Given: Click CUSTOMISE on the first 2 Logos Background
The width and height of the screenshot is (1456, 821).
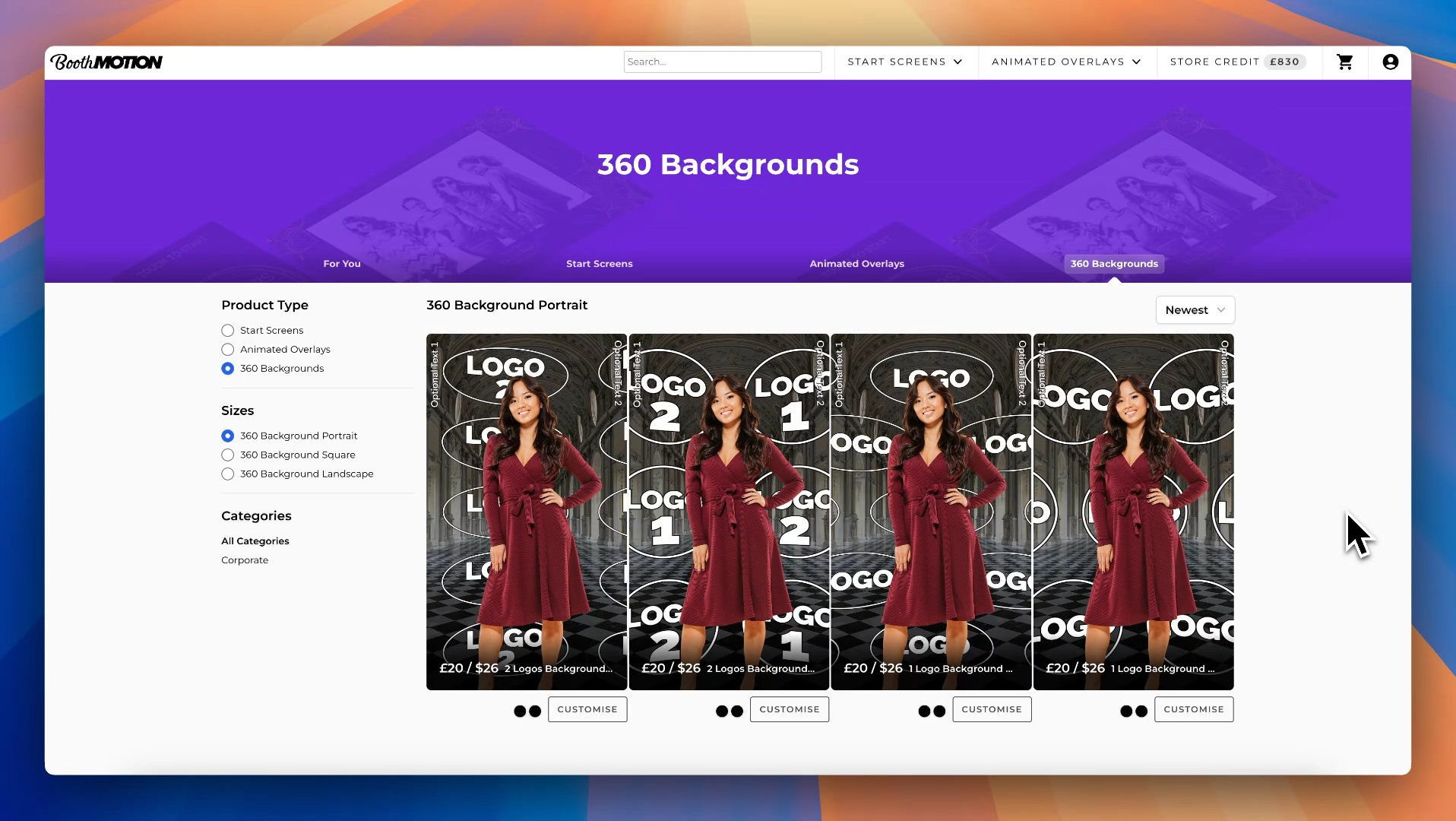Looking at the screenshot, I should point(587,709).
